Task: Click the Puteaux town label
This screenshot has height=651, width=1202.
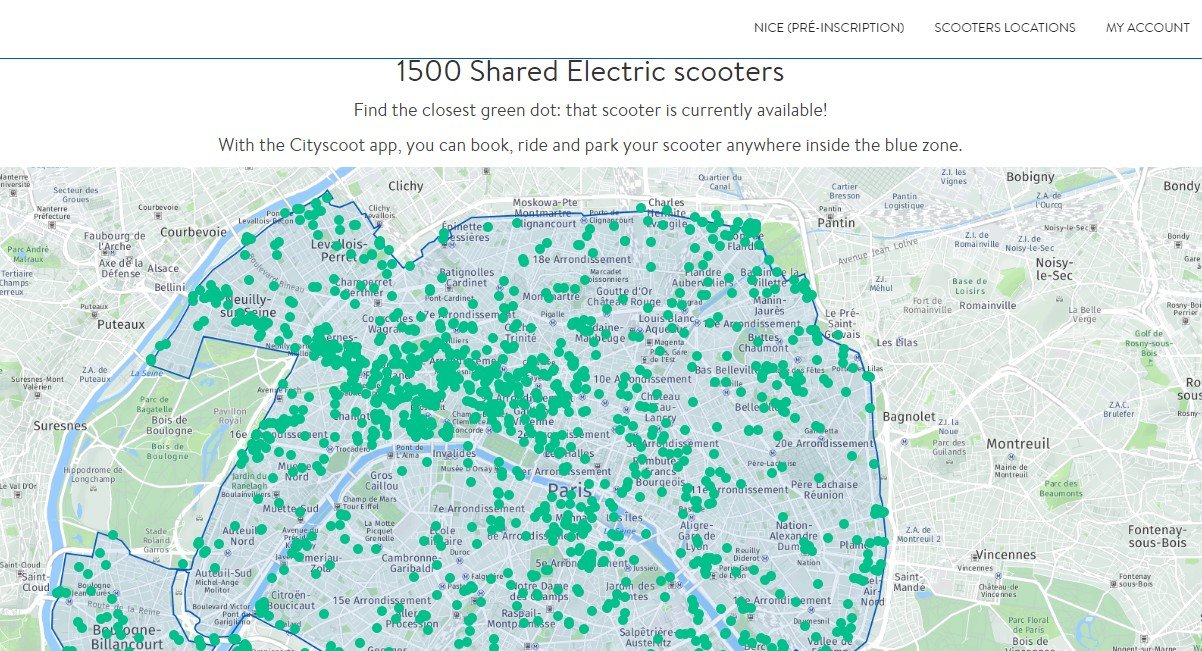Action: [x=121, y=324]
